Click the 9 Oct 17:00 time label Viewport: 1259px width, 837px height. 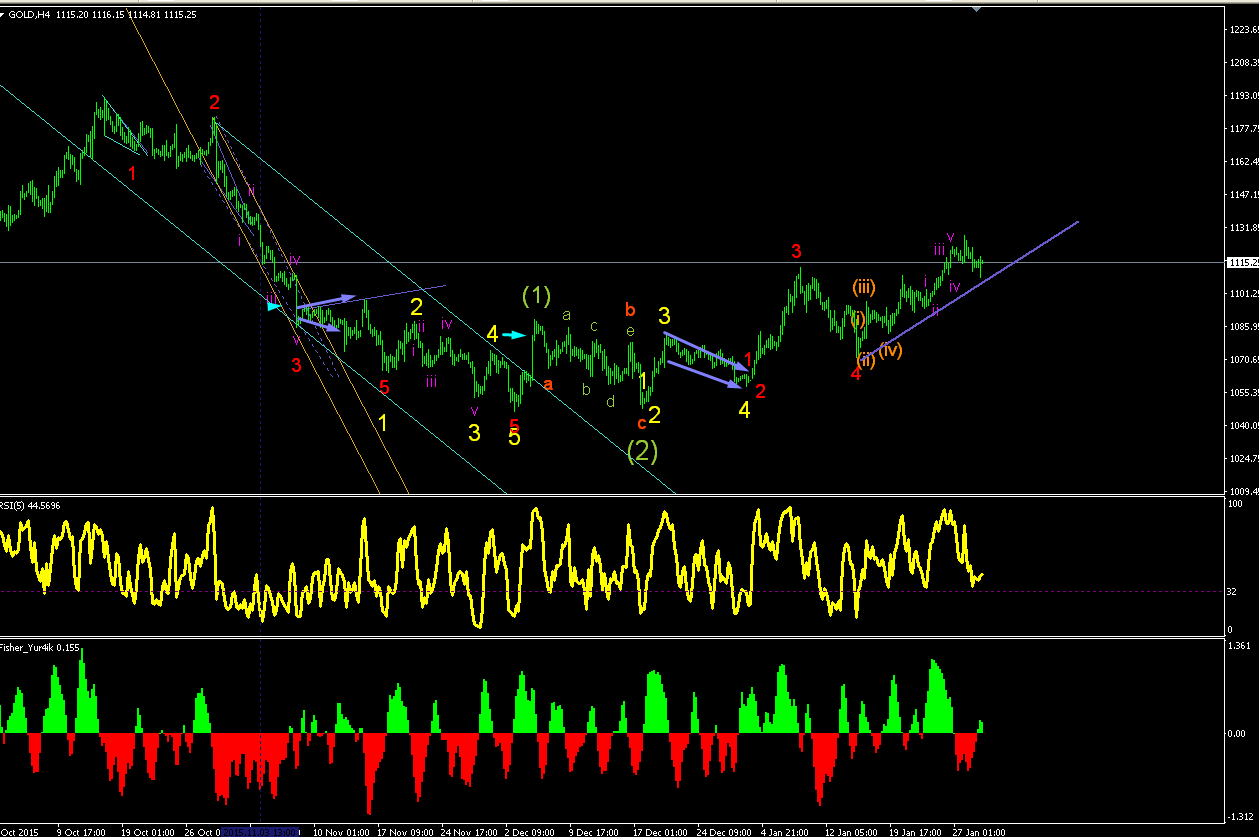point(82,831)
